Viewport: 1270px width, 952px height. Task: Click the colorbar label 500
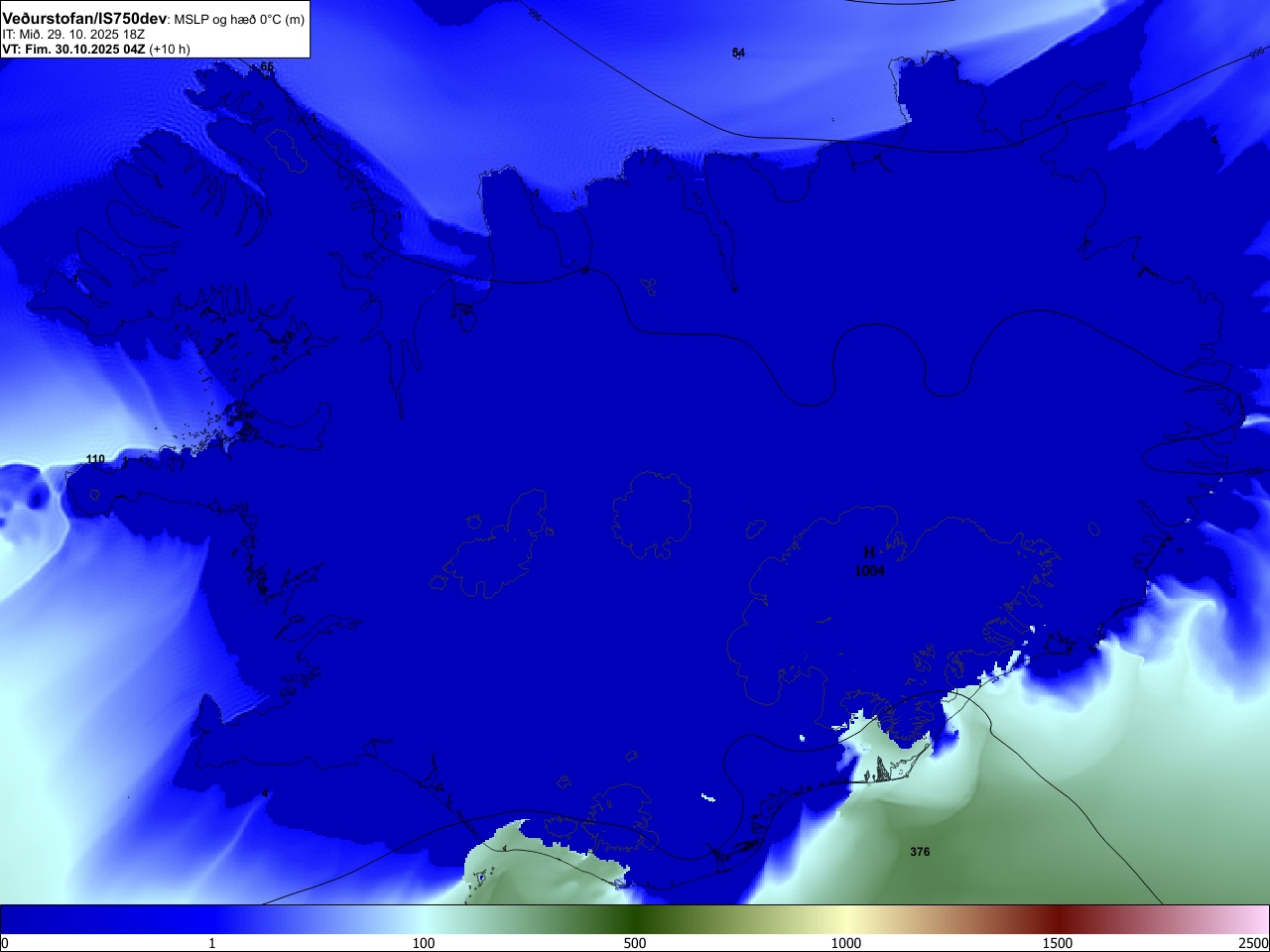click(x=635, y=943)
